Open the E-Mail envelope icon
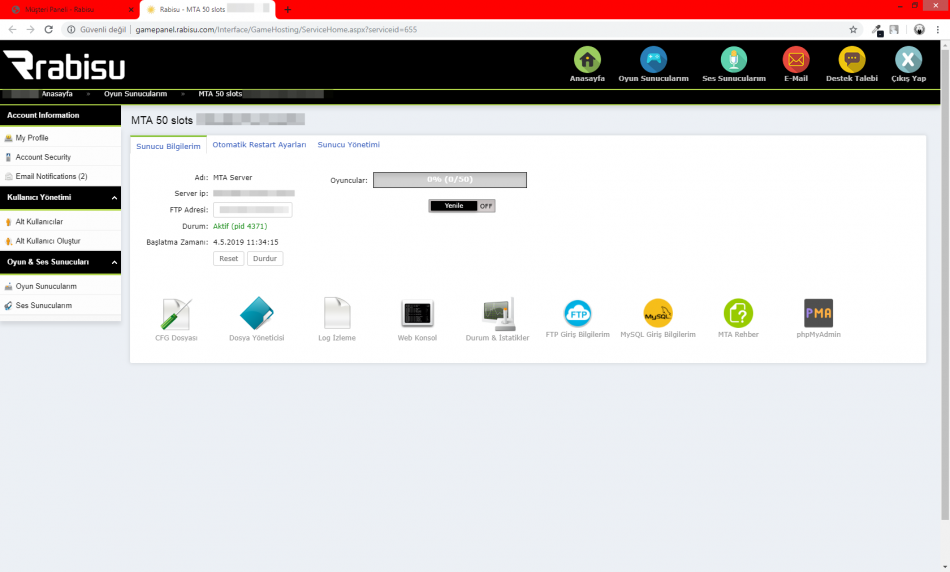 tap(796, 59)
